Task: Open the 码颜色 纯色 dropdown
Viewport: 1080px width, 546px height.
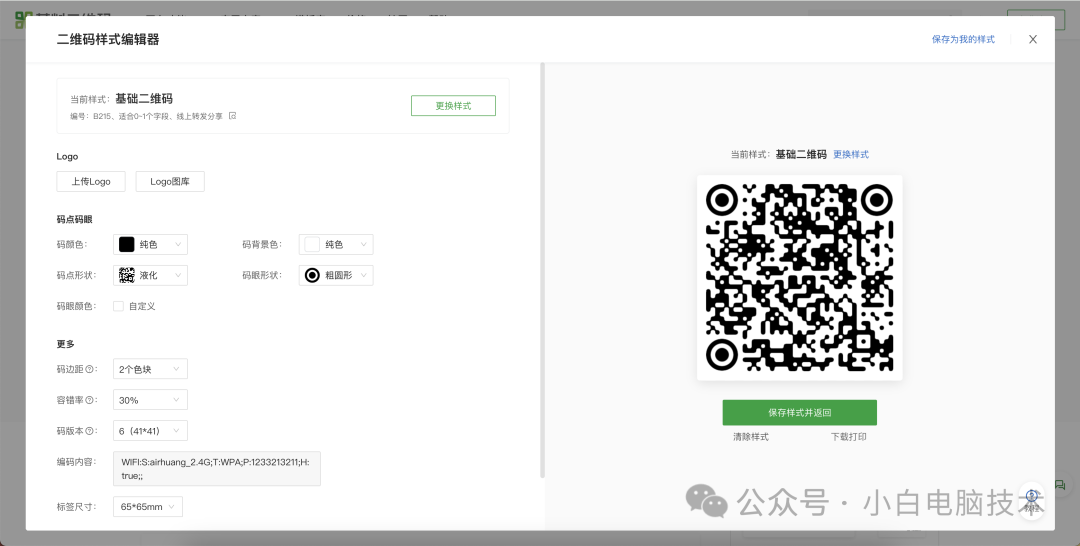Action: click(150, 244)
